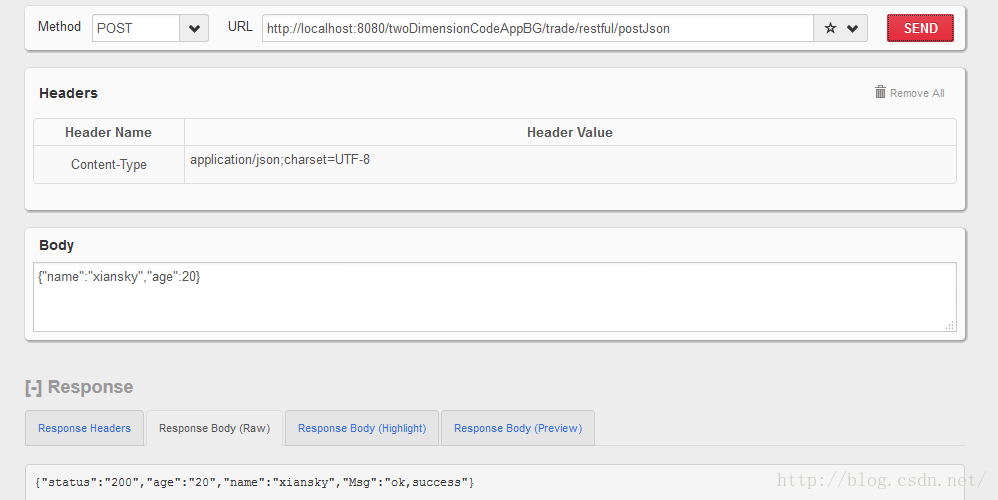Switch to Response Body (Raw) tab
Screen dimensions: 998x500
(214, 428)
